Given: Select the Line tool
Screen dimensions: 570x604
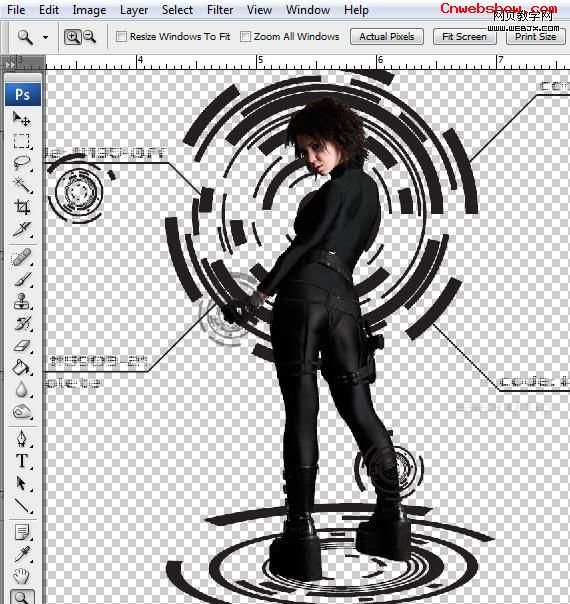Looking at the screenshot, I should (22, 505).
